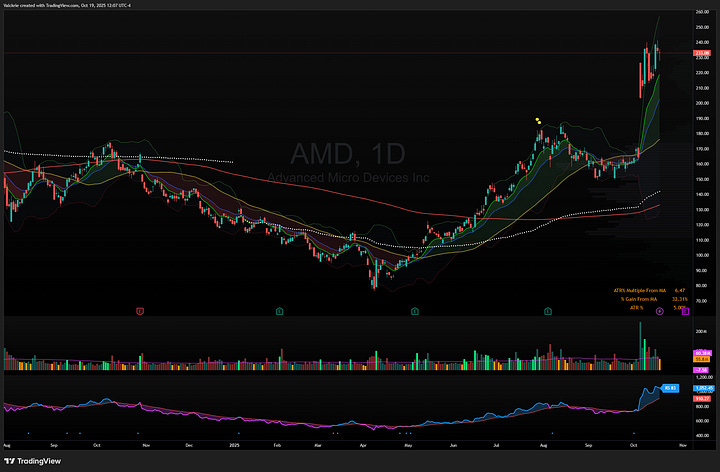Click the 260.00 price axis label

tap(703, 12)
